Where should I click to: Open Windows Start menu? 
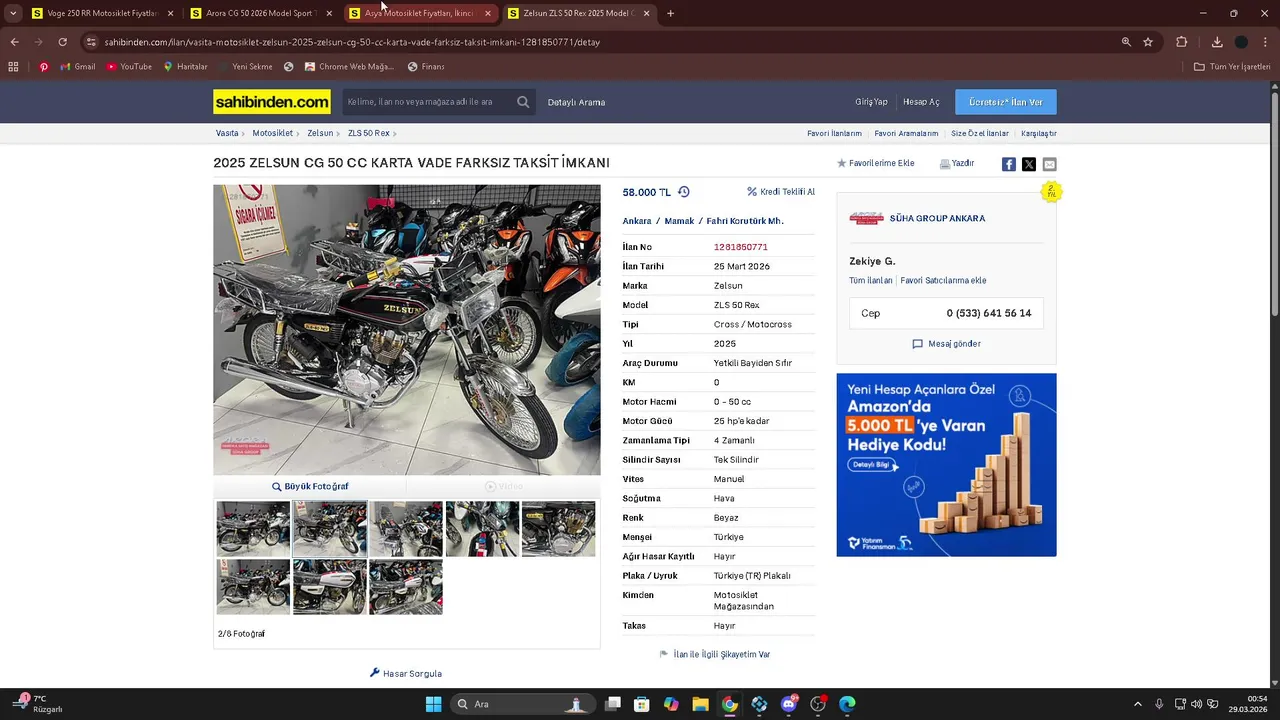(433, 704)
